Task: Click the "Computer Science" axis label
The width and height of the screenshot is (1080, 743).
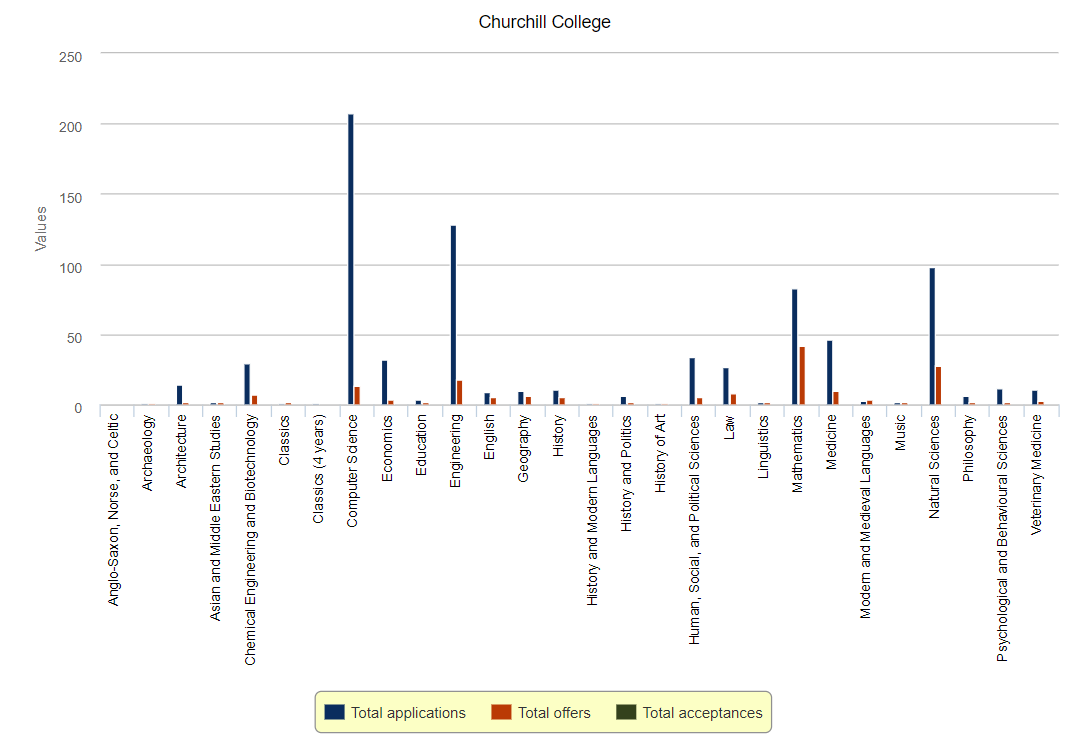Action: [352, 471]
